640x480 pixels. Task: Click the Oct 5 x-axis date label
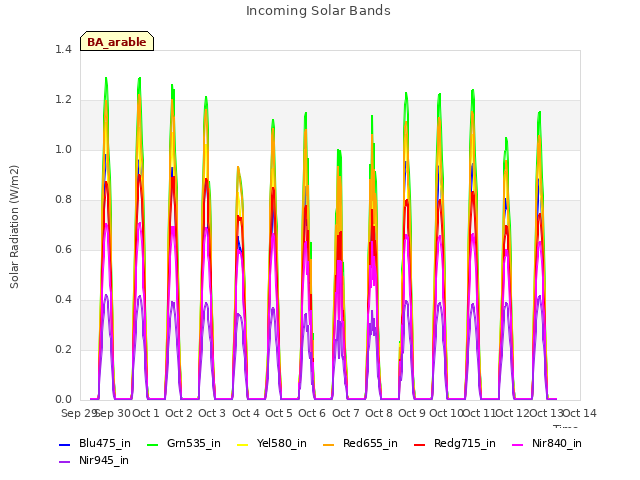[x=279, y=413]
